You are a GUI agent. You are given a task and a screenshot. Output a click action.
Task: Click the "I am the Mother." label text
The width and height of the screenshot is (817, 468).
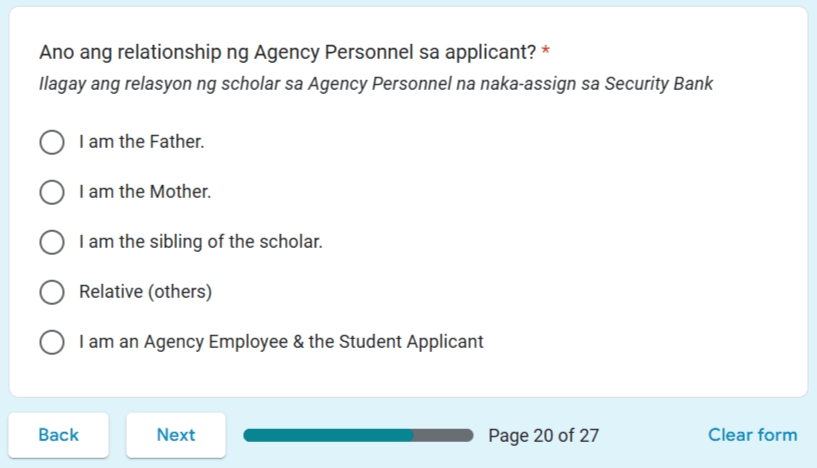coord(145,192)
